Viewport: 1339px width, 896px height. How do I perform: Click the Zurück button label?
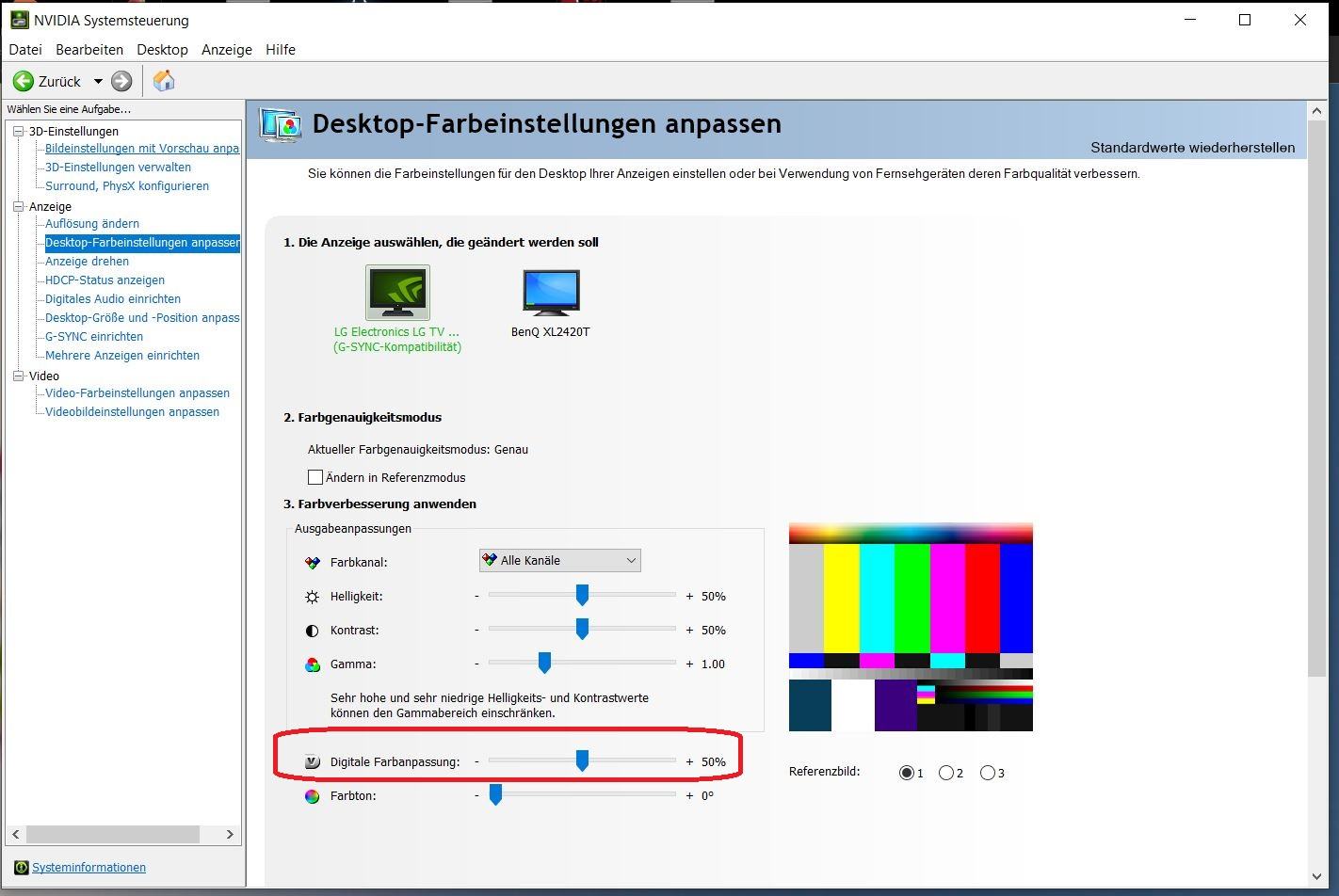click(x=59, y=81)
